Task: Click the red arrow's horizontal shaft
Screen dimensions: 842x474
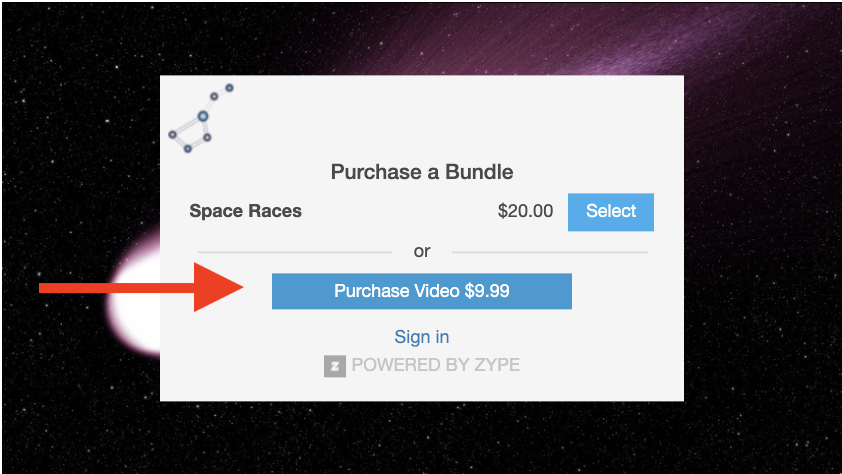Action: pos(117,288)
